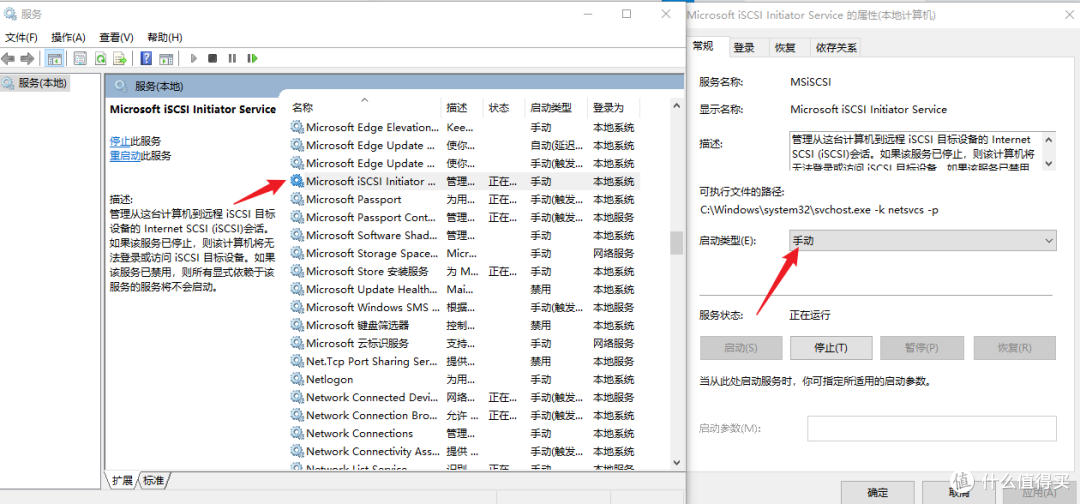Switch to the 标准 view tab

(x=154, y=480)
